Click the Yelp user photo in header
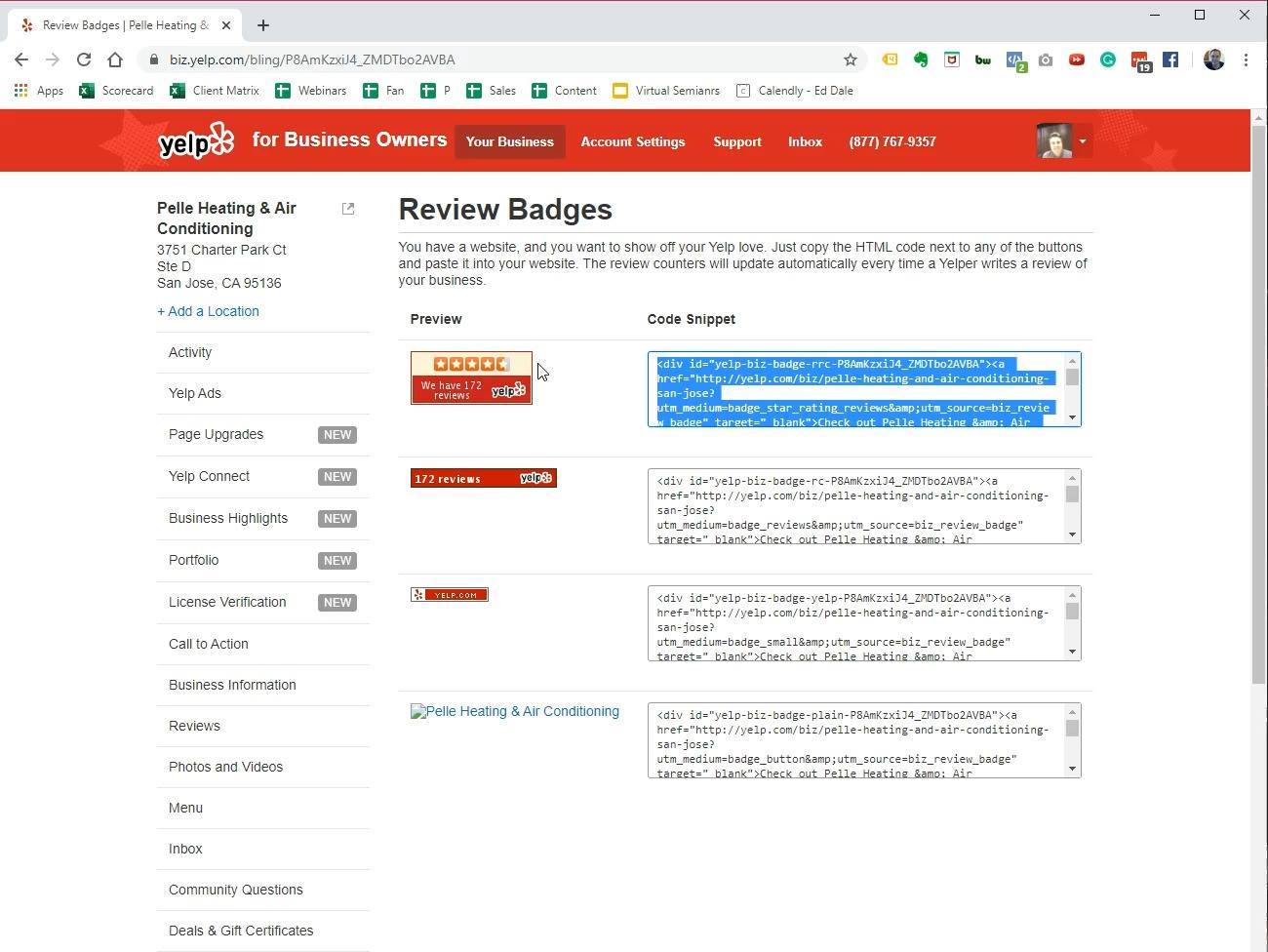Screen dimensions: 1268x952 click(x=1054, y=141)
